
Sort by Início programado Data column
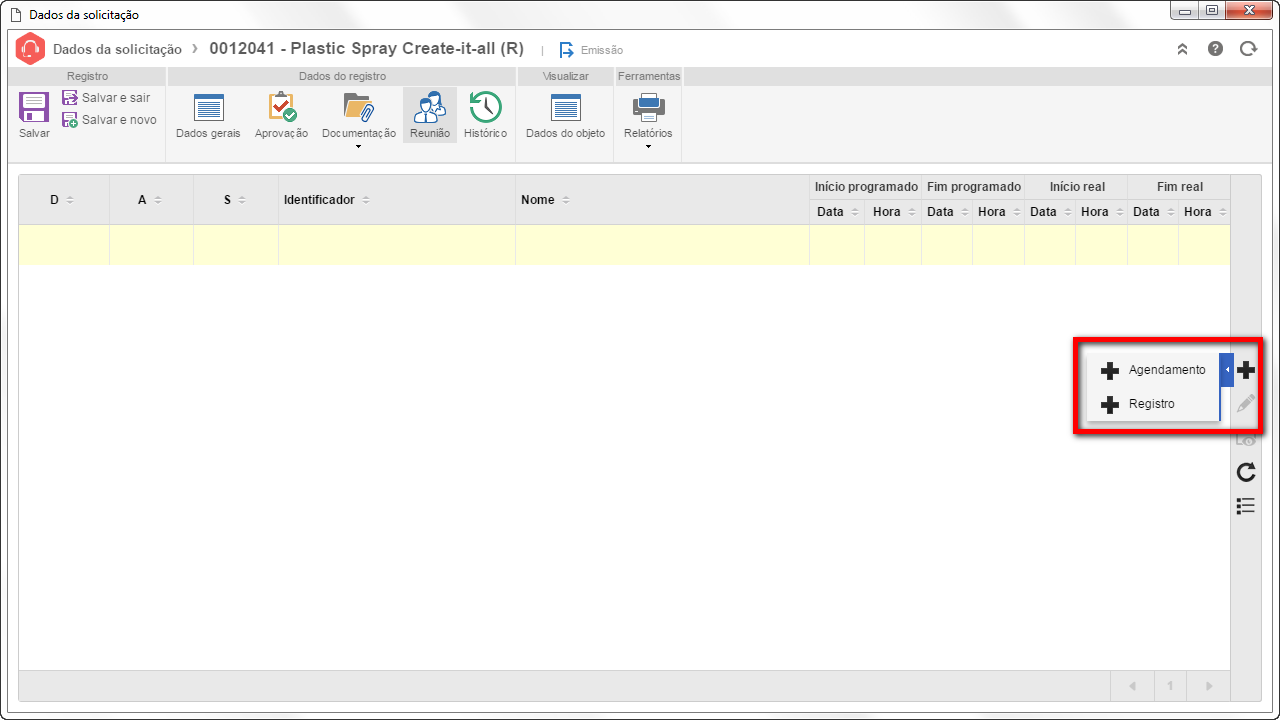coord(837,212)
